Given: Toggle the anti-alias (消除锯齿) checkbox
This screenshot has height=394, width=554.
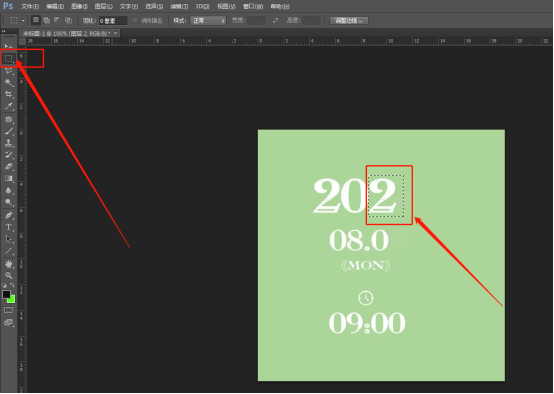Looking at the screenshot, I should click(135, 20).
